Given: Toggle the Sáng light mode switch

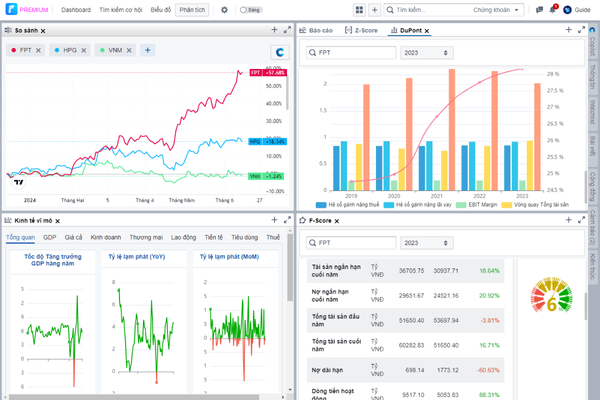Looking at the screenshot, I should pyautogui.click(x=250, y=10).
